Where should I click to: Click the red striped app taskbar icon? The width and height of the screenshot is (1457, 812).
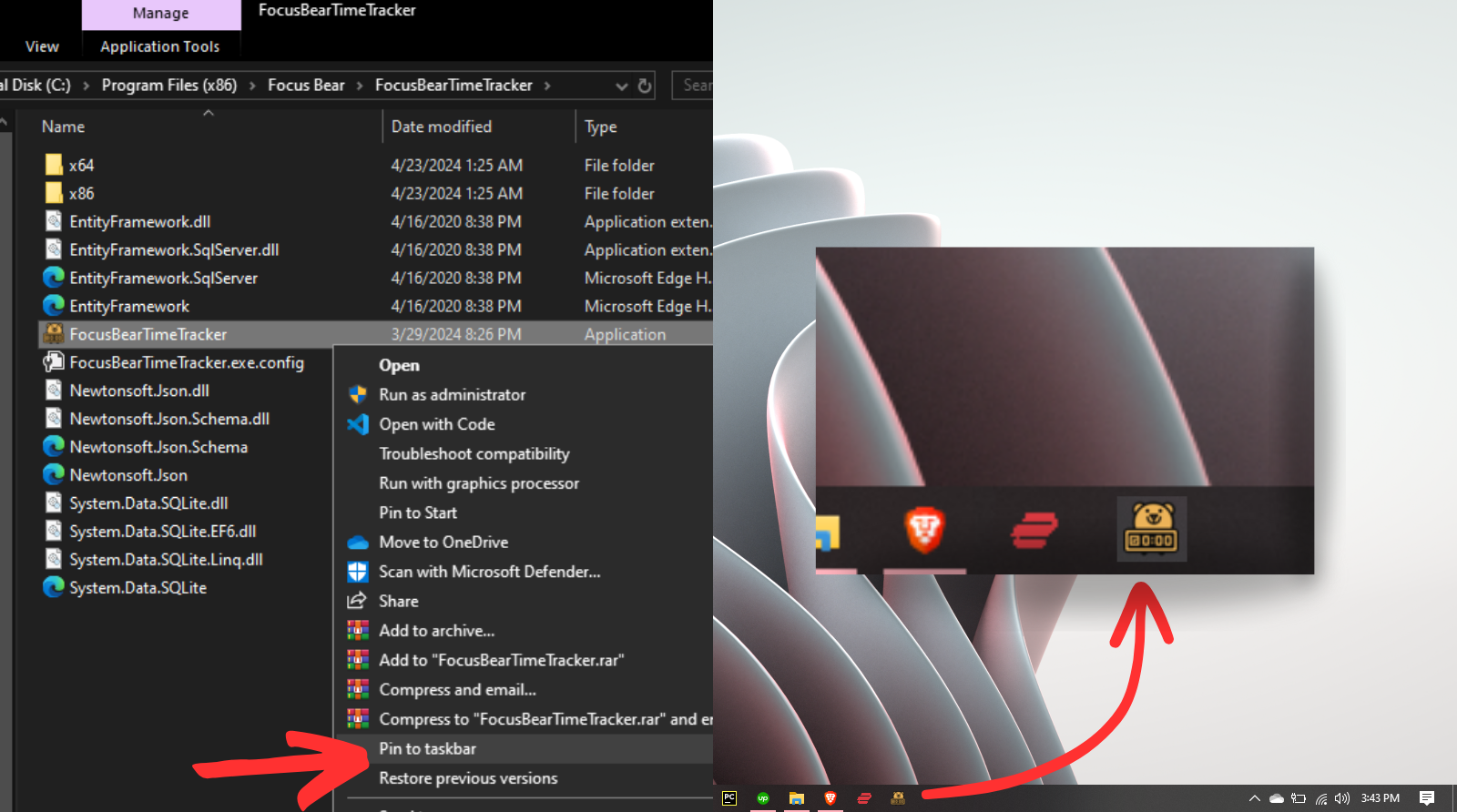pos(864,798)
